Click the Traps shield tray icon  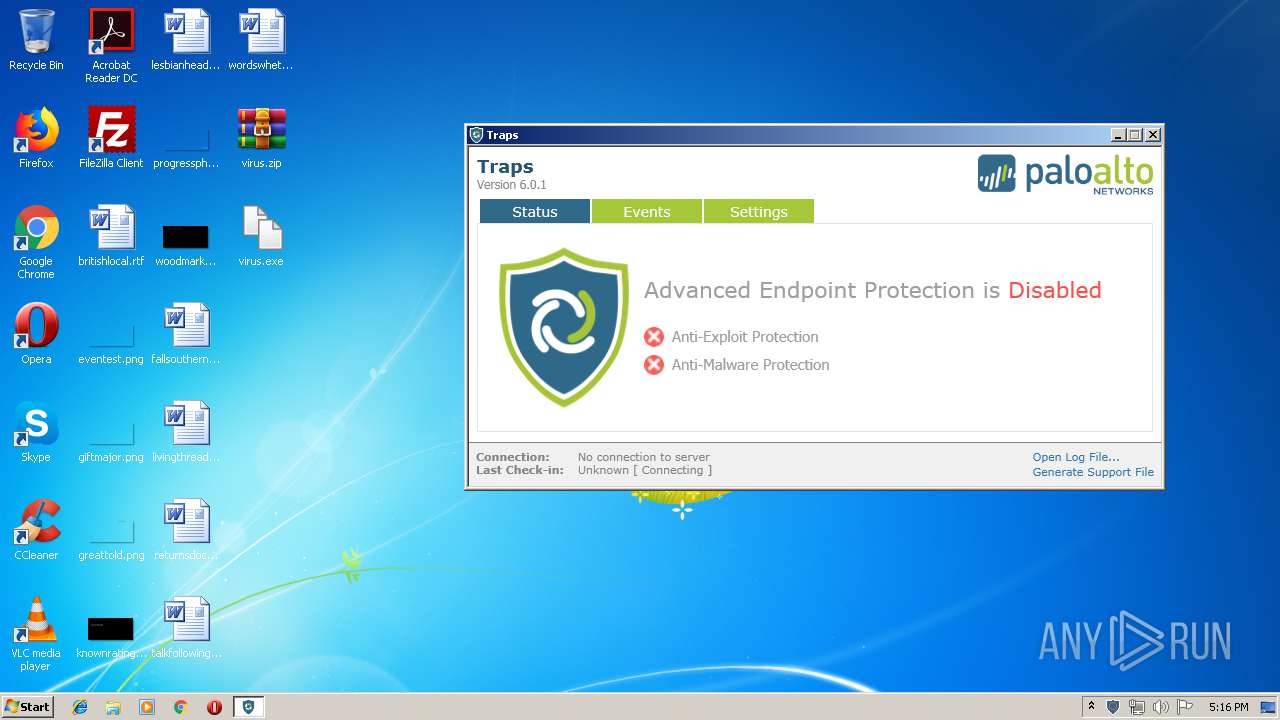(1113, 707)
